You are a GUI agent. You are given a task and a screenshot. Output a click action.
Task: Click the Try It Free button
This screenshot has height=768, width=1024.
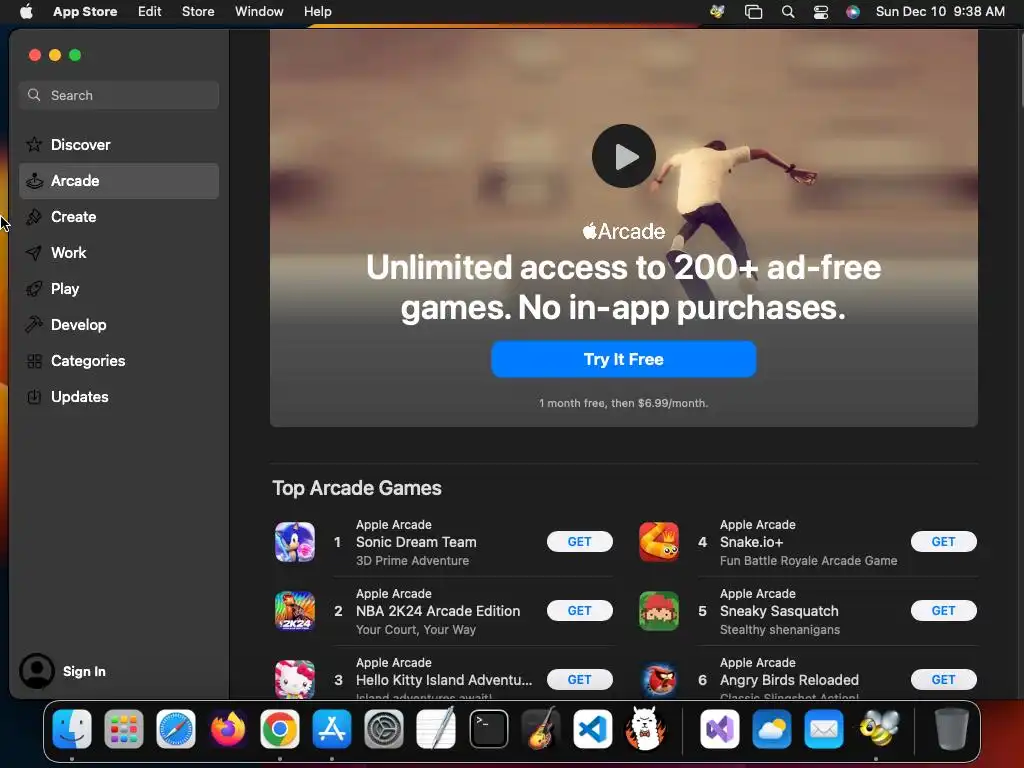[624, 359]
